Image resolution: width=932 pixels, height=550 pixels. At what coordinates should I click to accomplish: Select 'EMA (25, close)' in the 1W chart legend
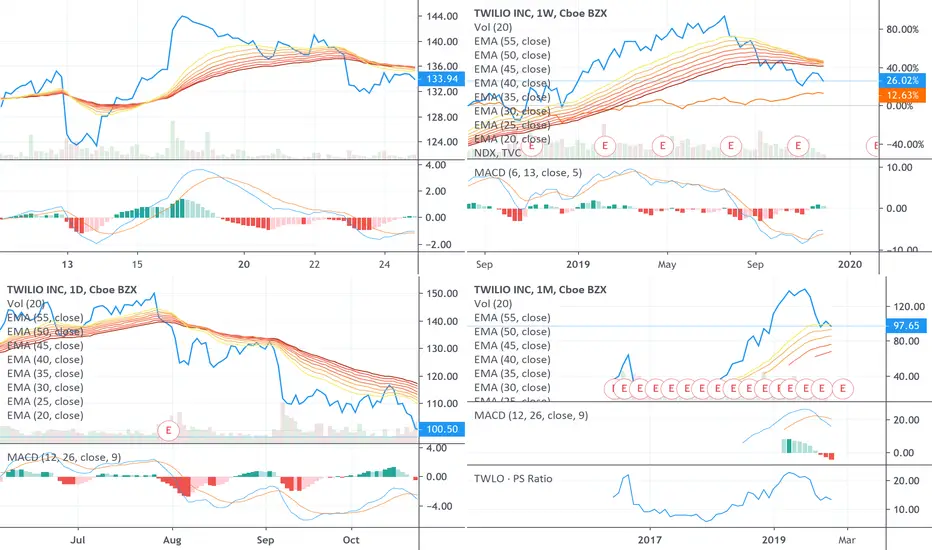512,125
